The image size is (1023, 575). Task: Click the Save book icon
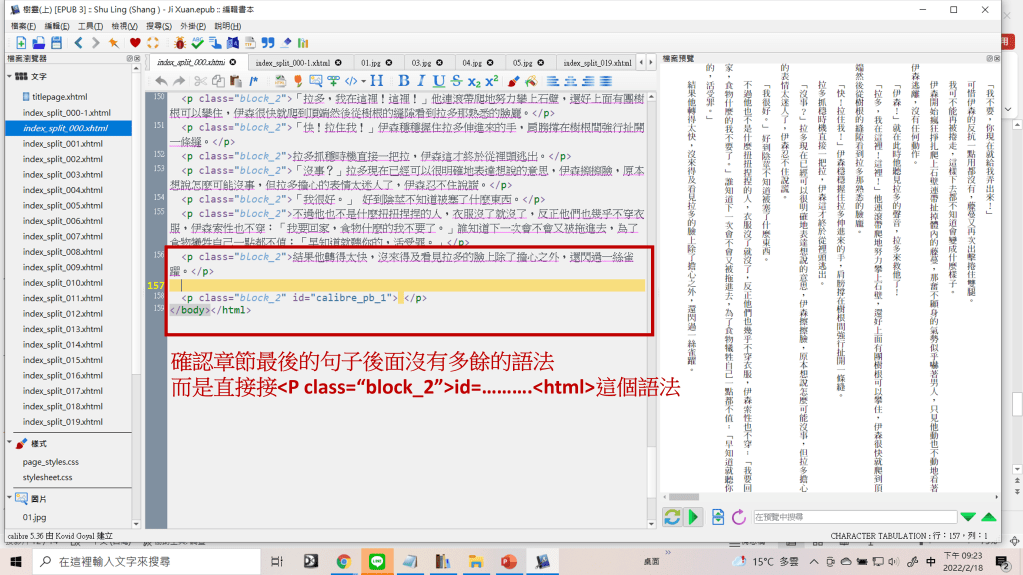tap(57, 43)
